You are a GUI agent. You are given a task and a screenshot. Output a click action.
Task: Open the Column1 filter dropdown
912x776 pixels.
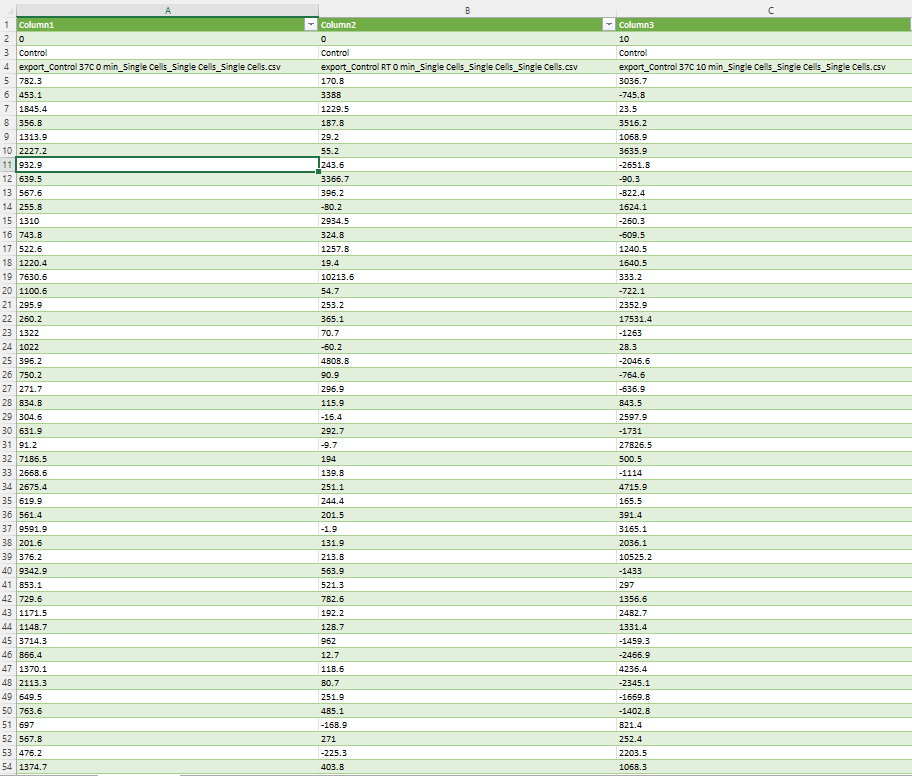(x=311, y=24)
